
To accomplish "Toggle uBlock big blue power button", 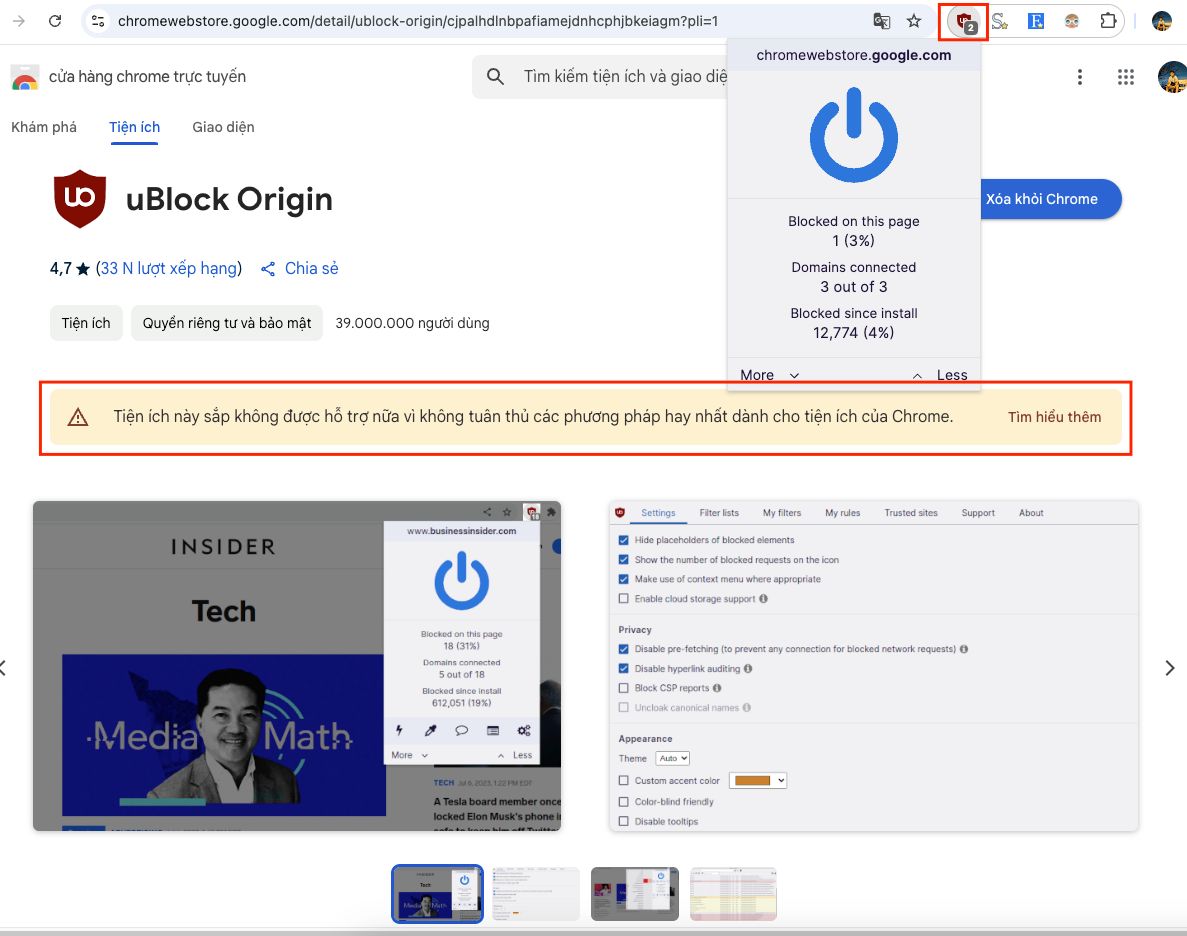I will click(x=854, y=135).
